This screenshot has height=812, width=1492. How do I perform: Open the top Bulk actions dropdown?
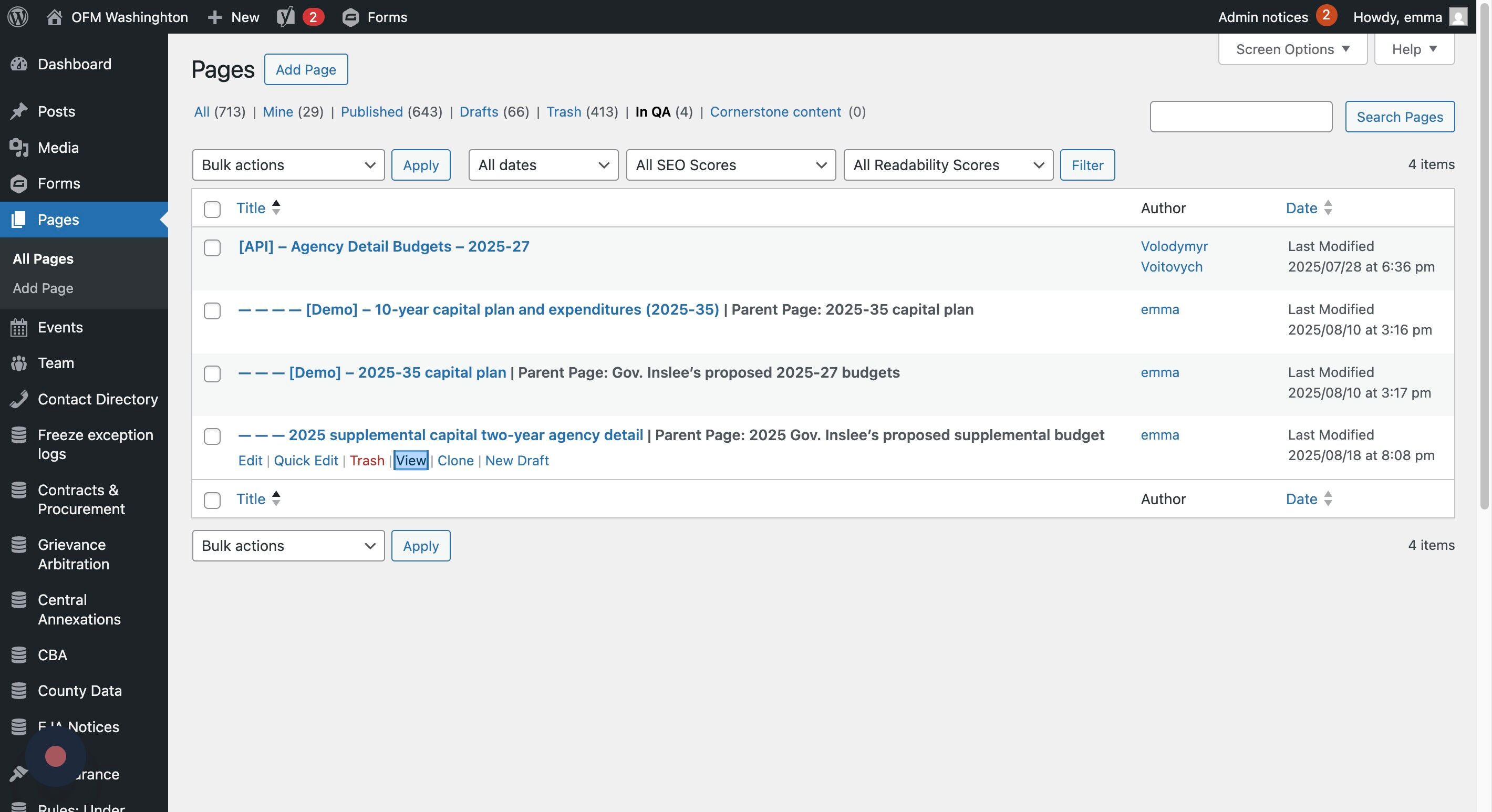[288, 165]
